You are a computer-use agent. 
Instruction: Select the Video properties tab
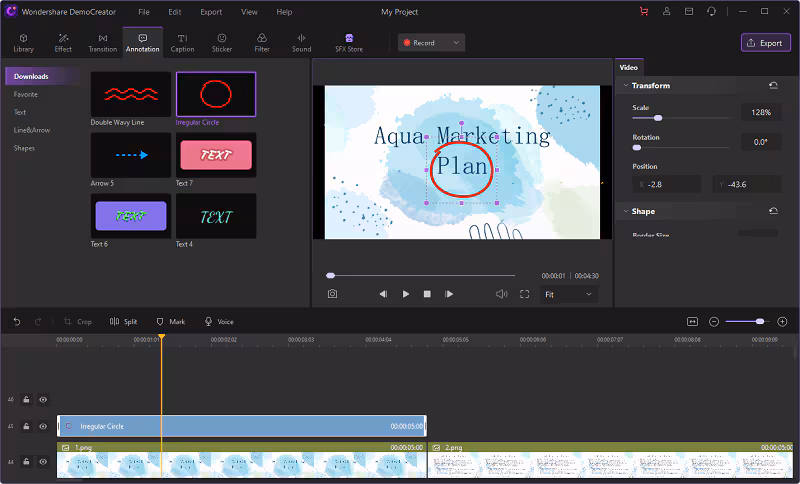click(x=629, y=67)
